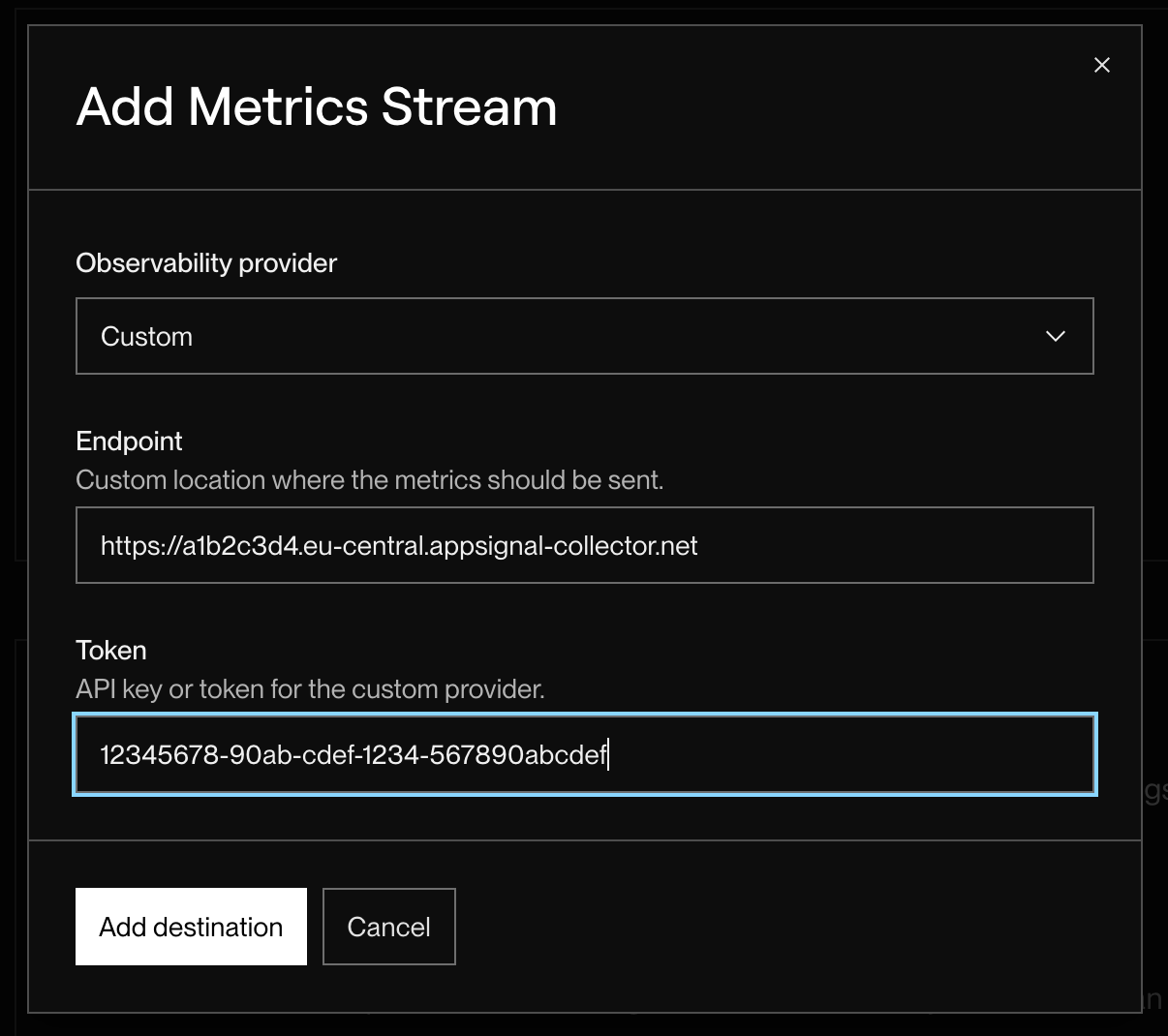Click the Observability provider label
1168x1036 pixels.
point(206,263)
